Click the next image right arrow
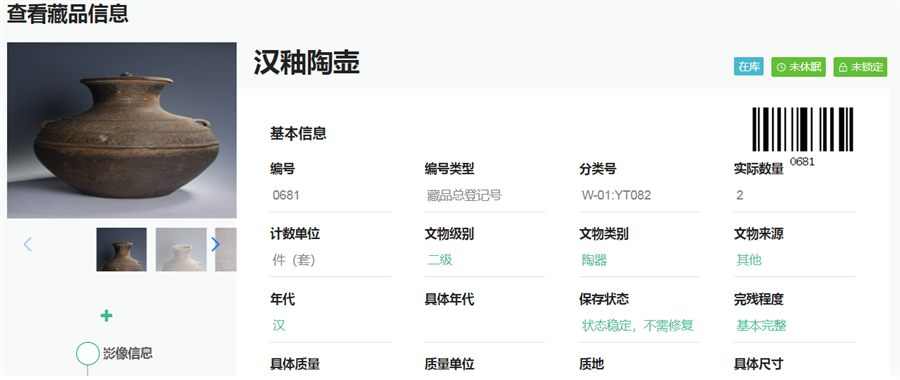Viewport: 900px width, 380px height. coord(215,245)
